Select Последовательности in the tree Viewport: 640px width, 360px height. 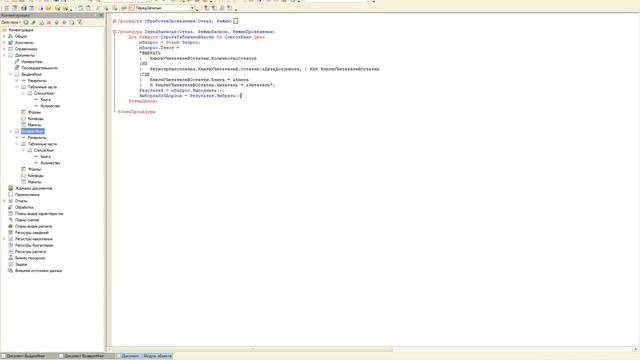tap(39, 68)
